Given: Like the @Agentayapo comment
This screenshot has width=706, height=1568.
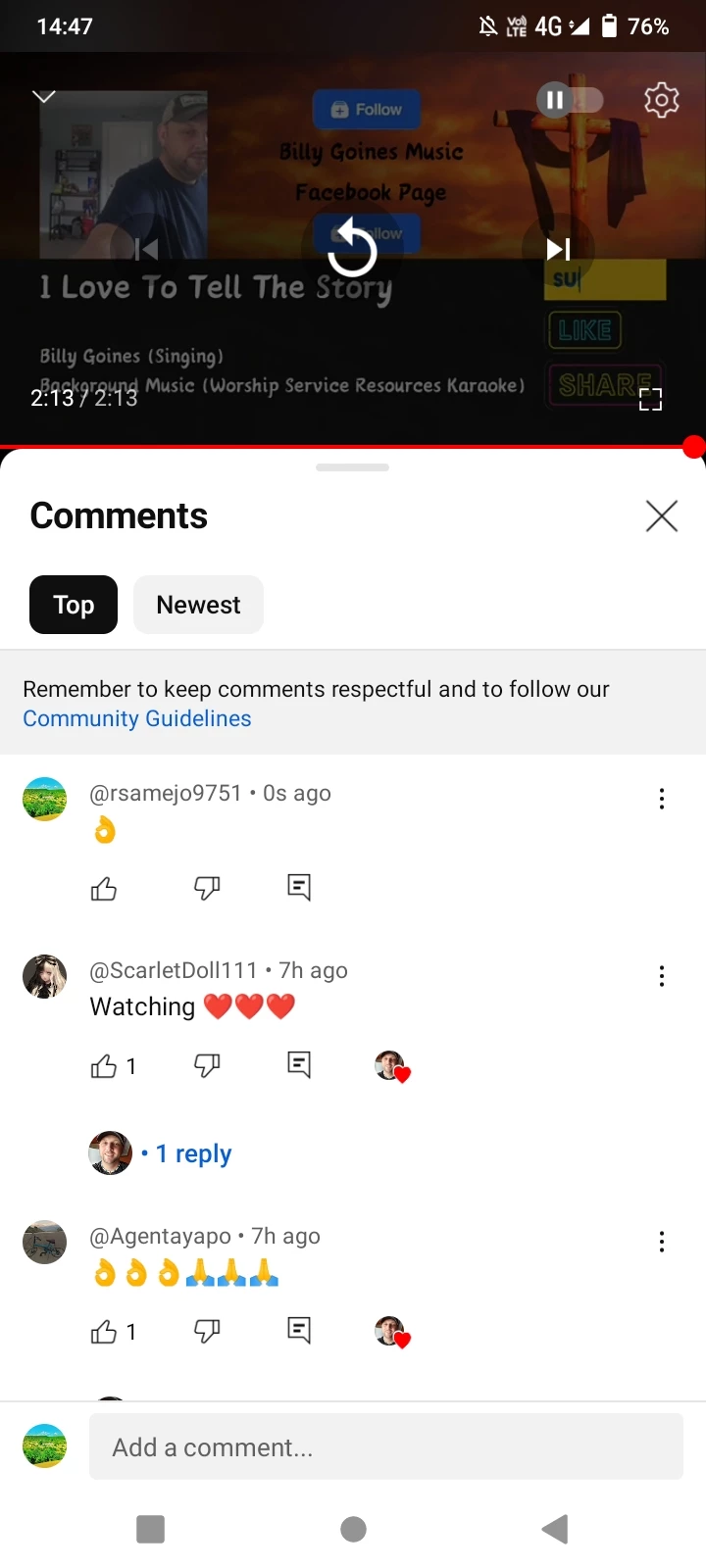Looking at the screenshot, I should pyautogui.click(x=104, y=1332).
